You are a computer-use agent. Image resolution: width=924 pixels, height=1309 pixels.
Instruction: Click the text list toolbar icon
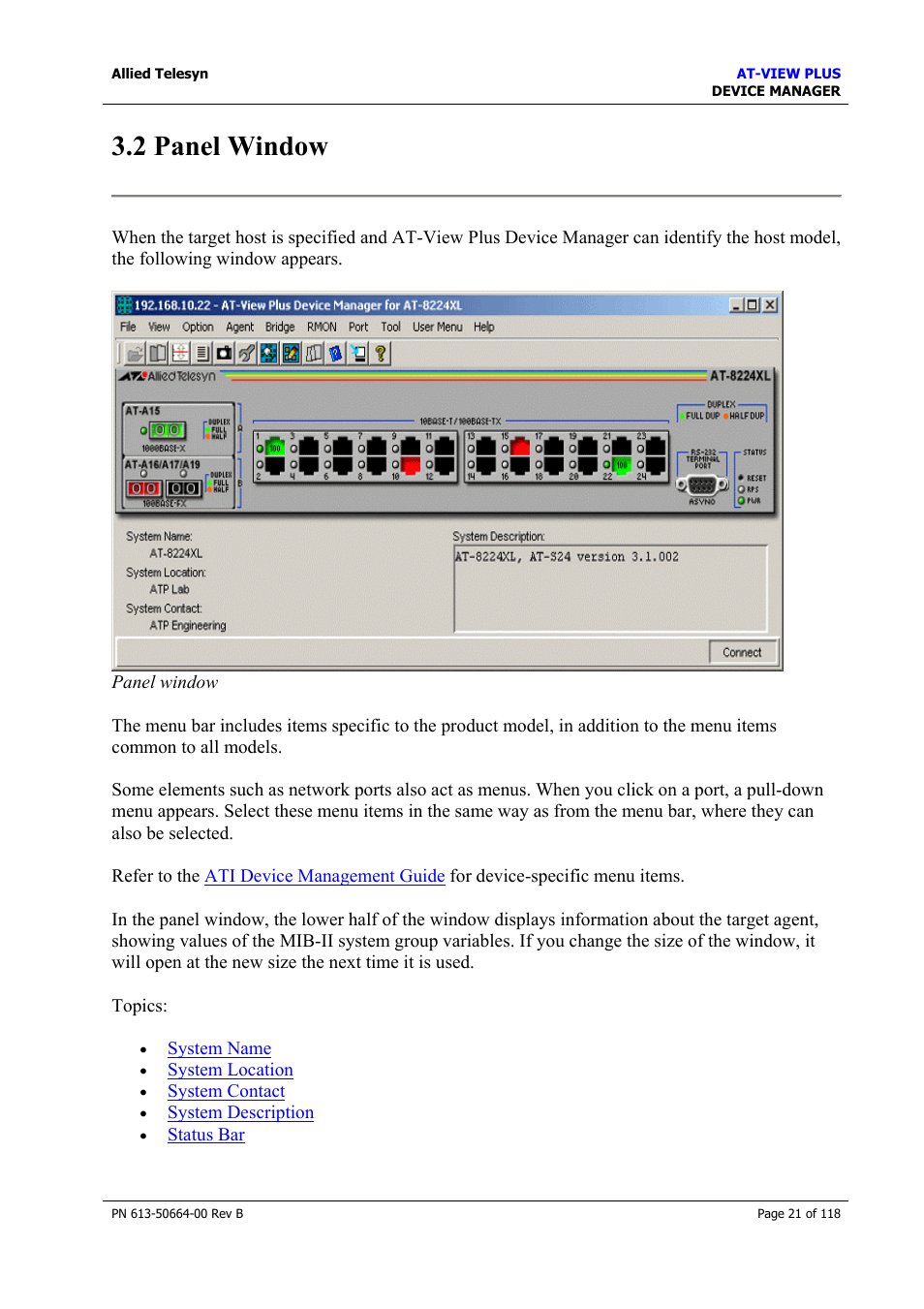tap(202, 354)
